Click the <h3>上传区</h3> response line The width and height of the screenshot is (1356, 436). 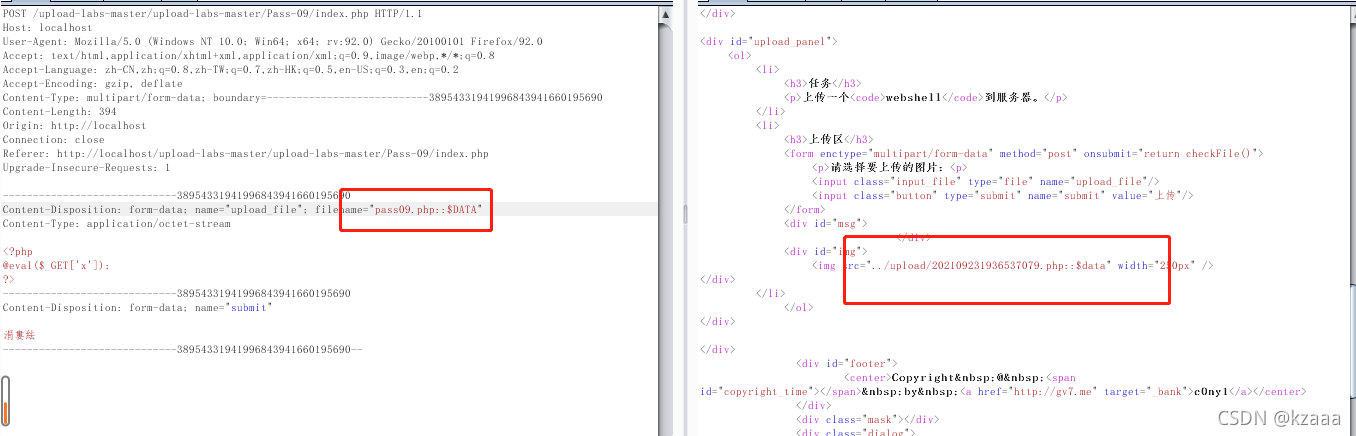click(x=830, y=140)
